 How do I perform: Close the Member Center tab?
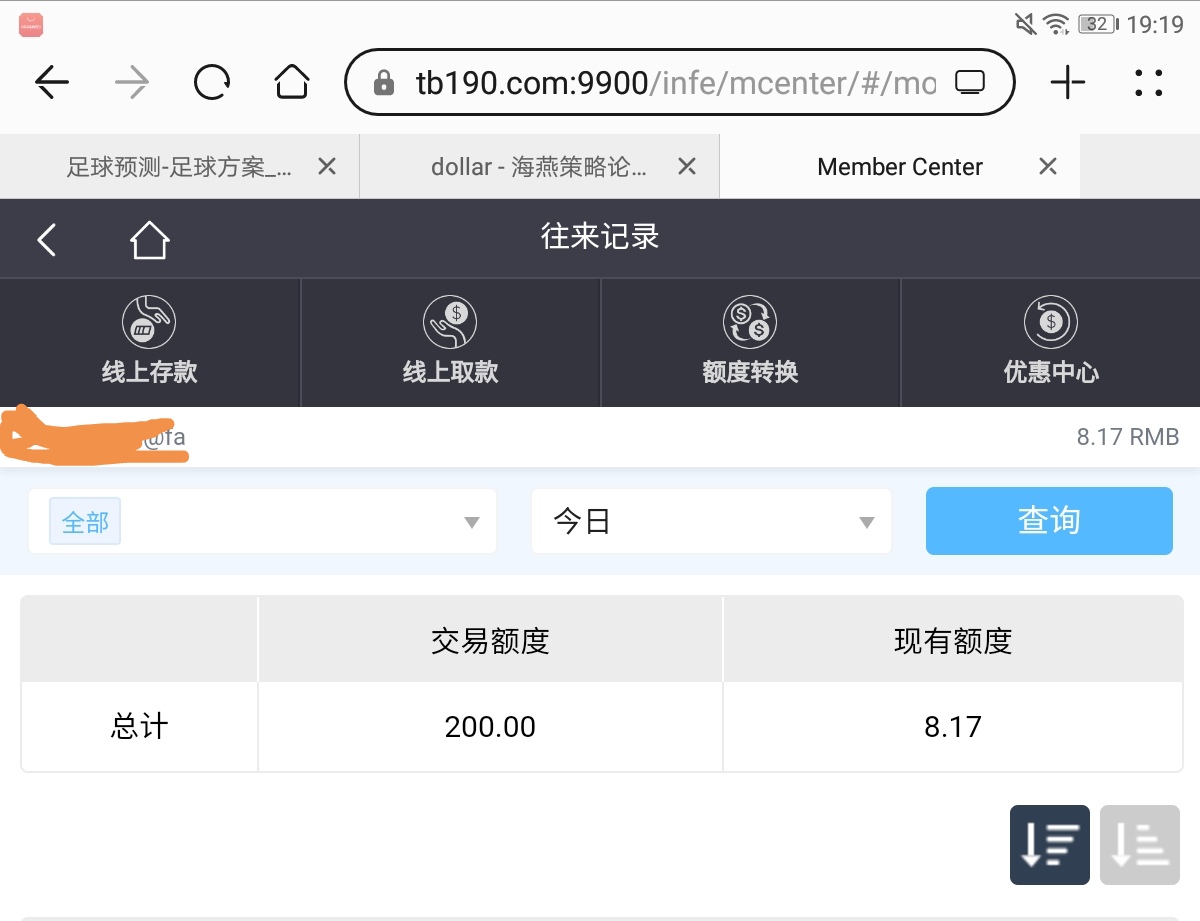(x=1048, y=167)
